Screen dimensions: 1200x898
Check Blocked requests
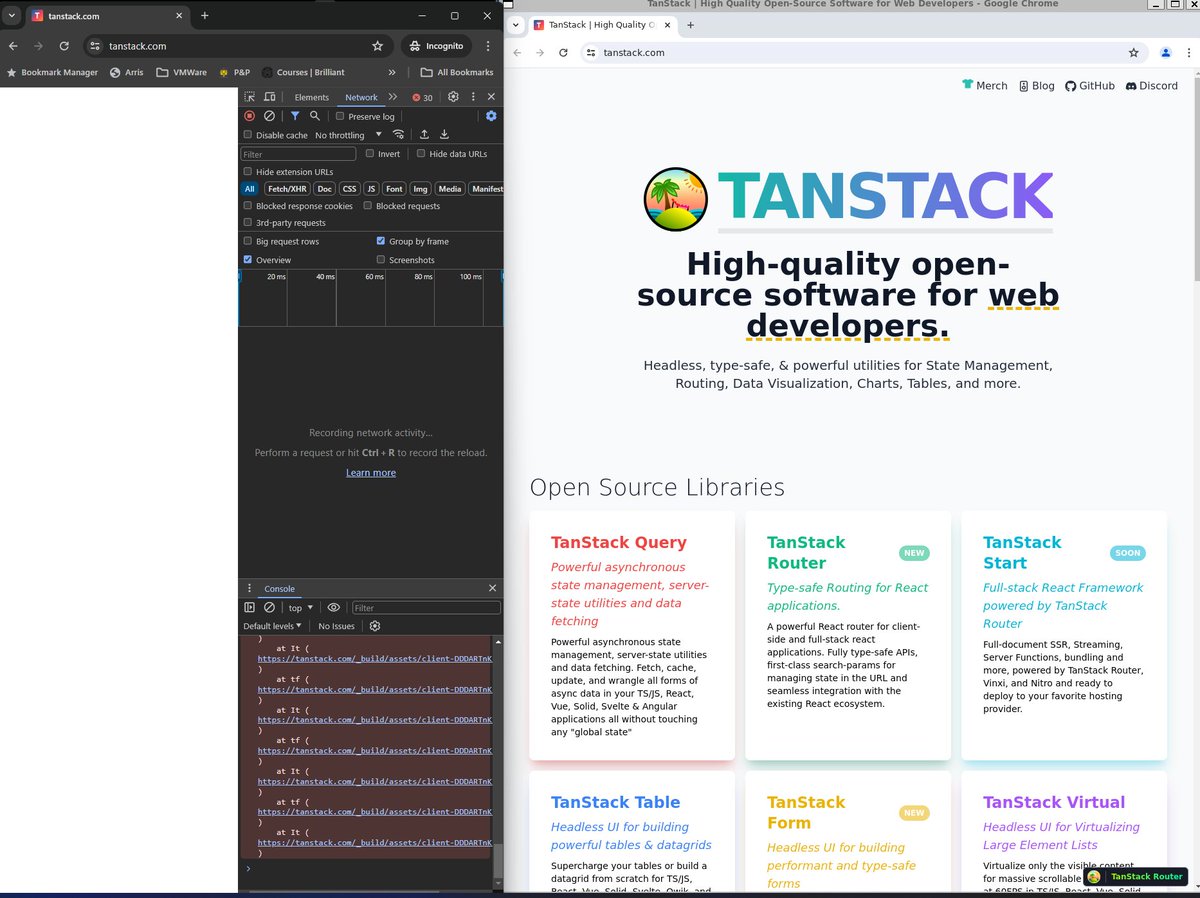[368, 206]
